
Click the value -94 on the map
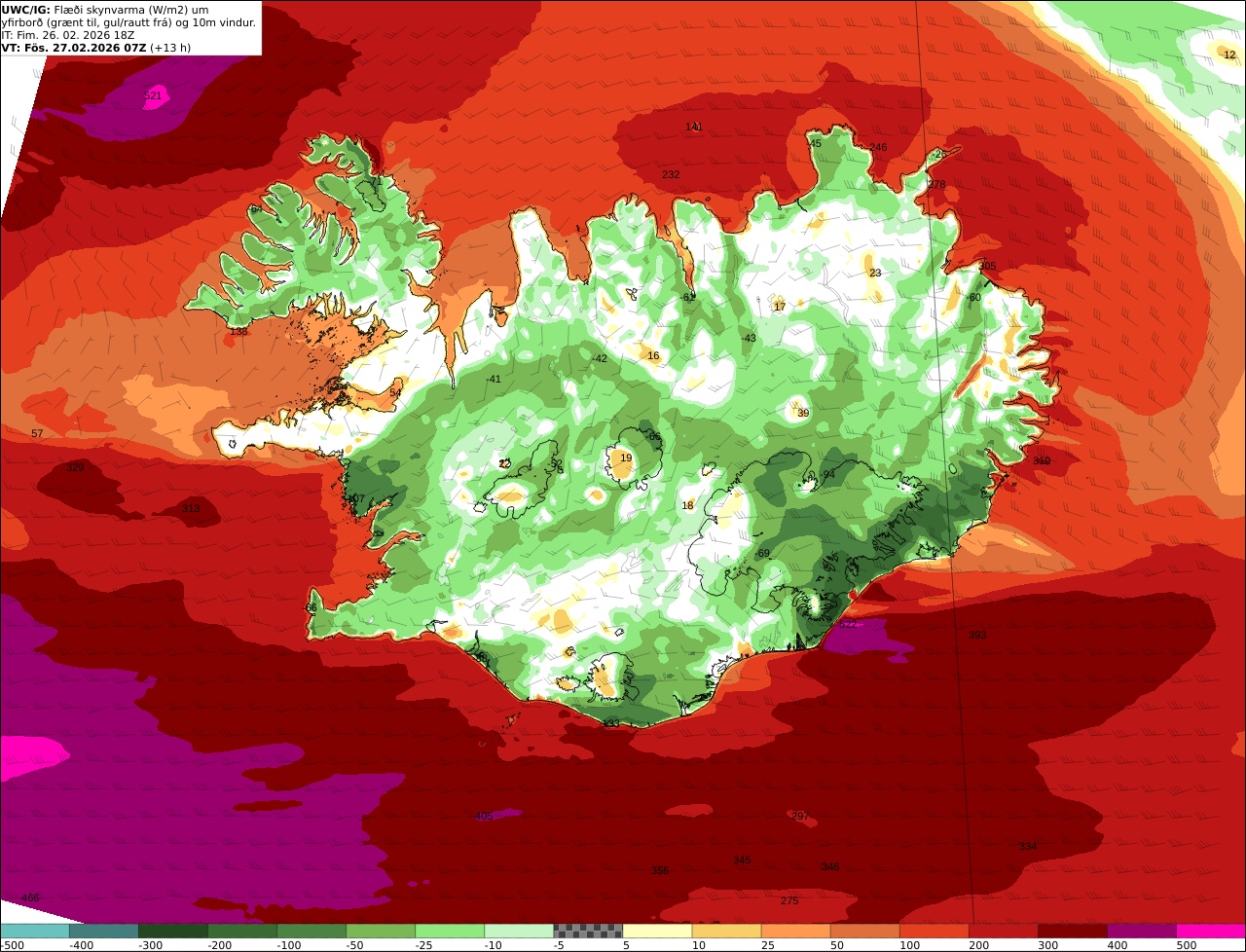click(x=827, y=474)
